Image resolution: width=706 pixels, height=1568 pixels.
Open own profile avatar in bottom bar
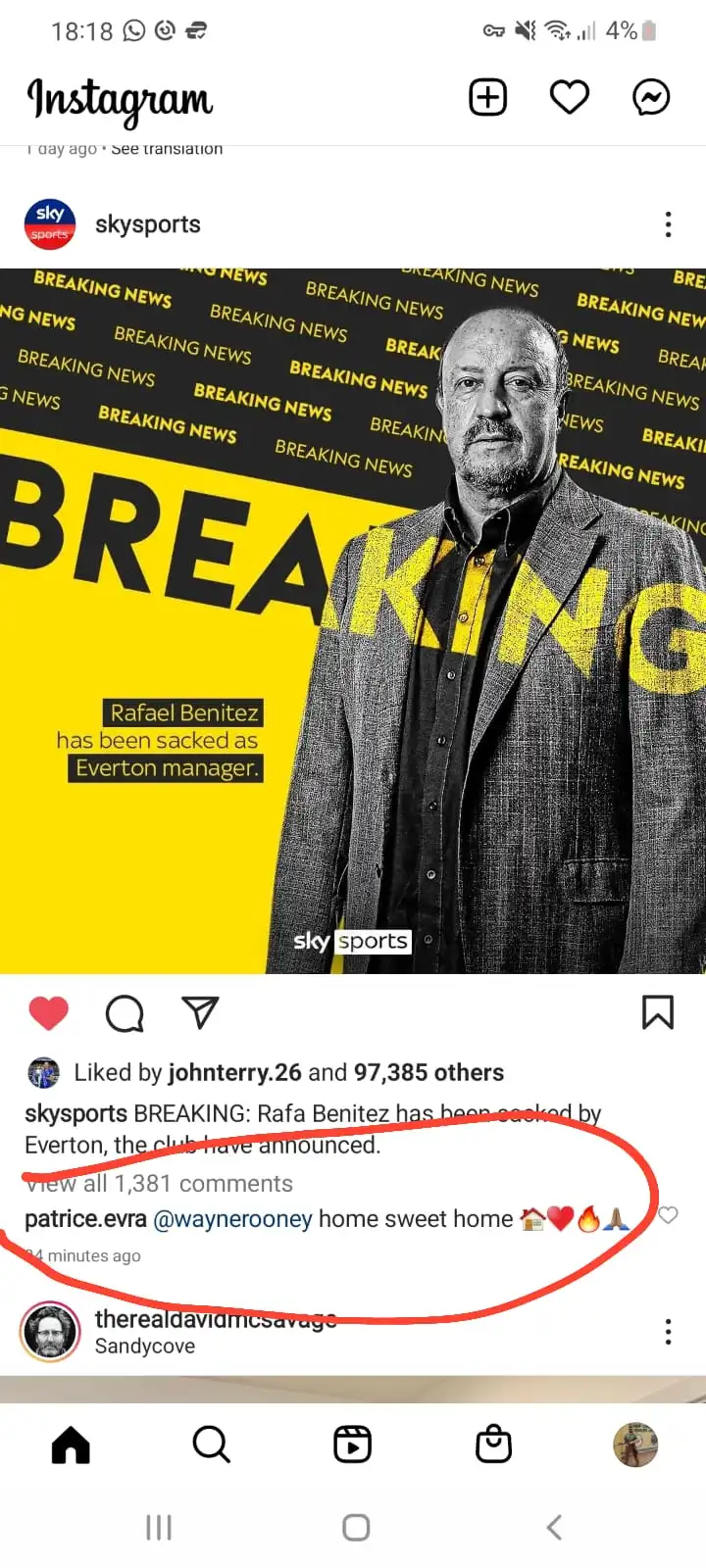pyautogui.click(x=635, y=1445)
